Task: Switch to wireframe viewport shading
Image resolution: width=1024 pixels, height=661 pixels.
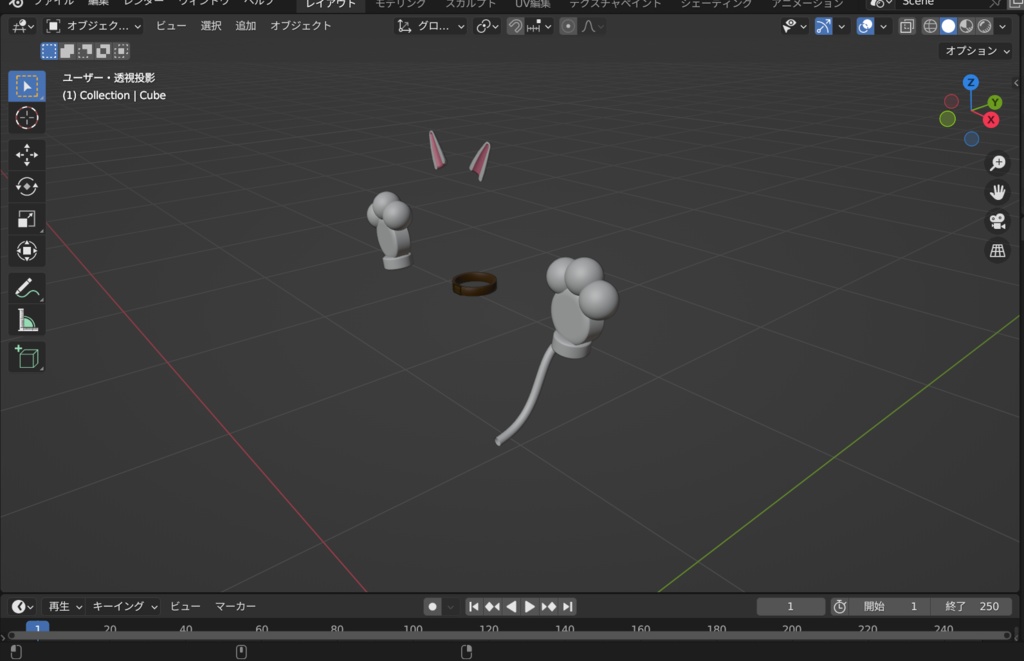Action: click(930, 26)
